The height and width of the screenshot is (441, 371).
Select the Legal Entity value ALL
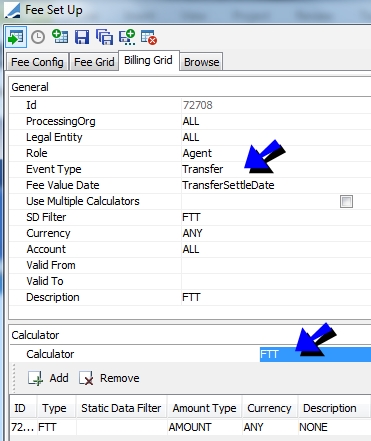[276, 137]
